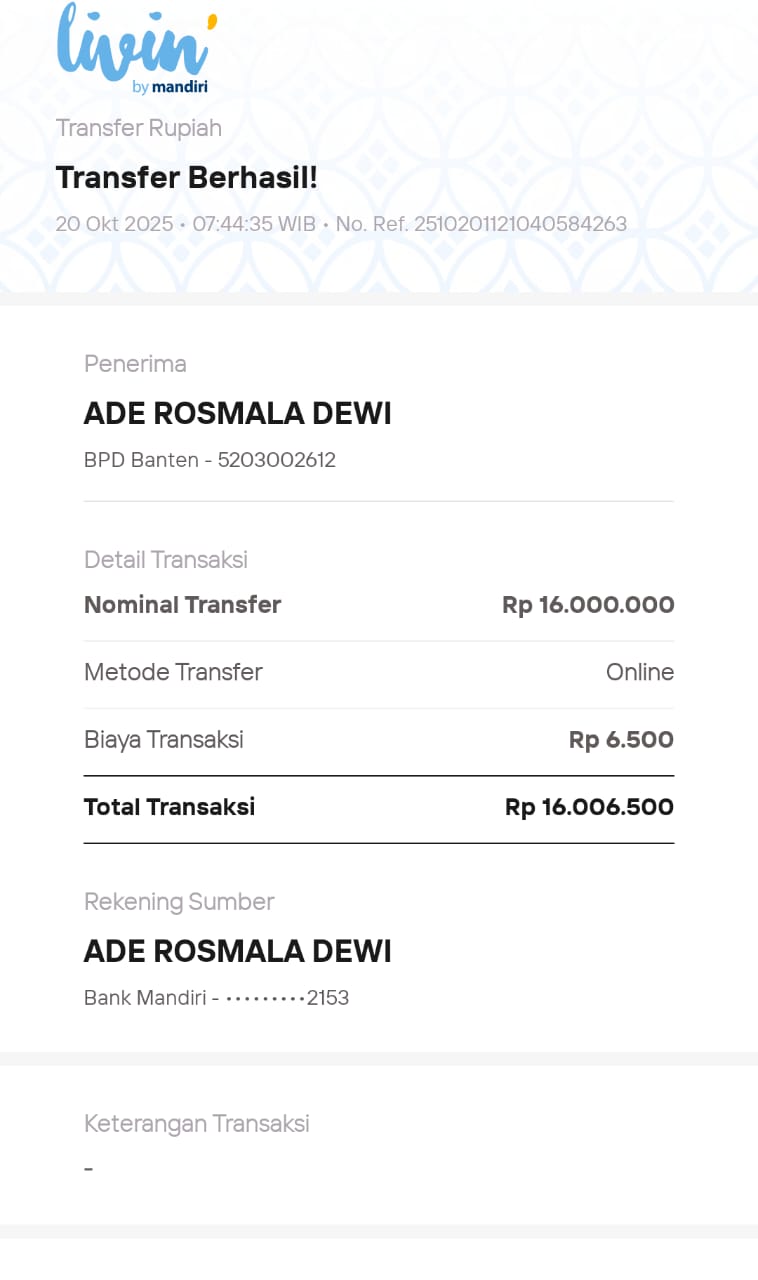Click the "Nominal Transfer" label

coord(182,605)
